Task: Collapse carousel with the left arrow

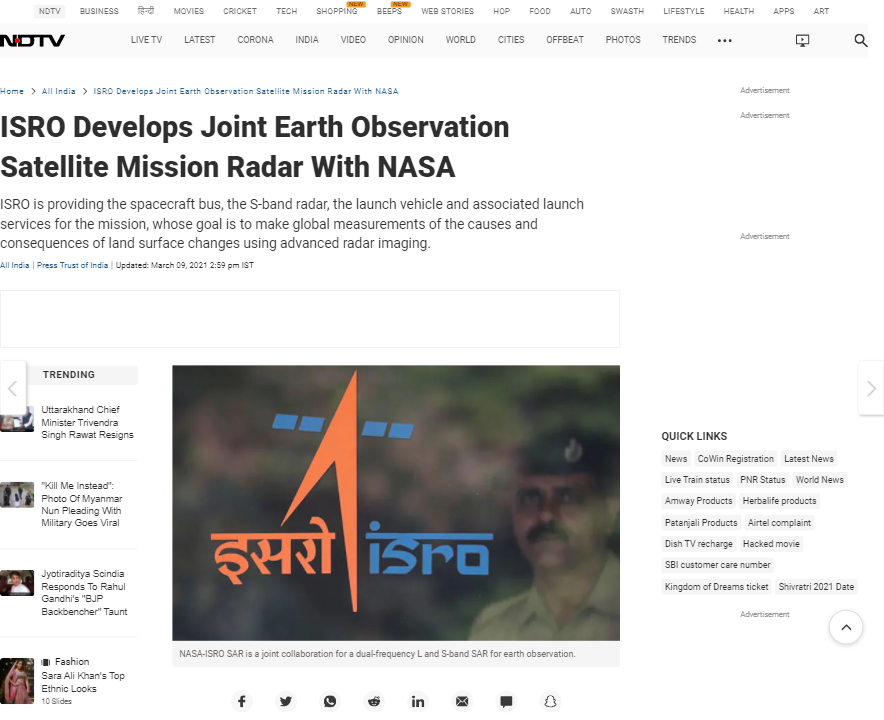Action: point(11,388)
